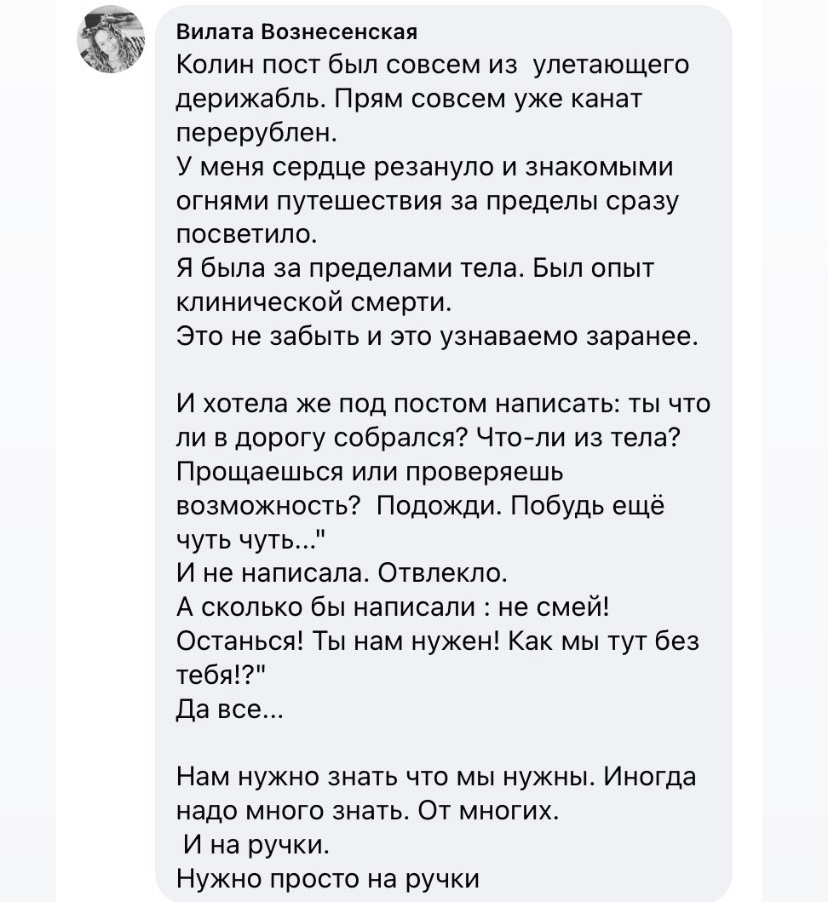The height and width of the screenshot is (902, 828).
Task: Click the word 'дирижабль' in the comment
Action: click(248, 99)
